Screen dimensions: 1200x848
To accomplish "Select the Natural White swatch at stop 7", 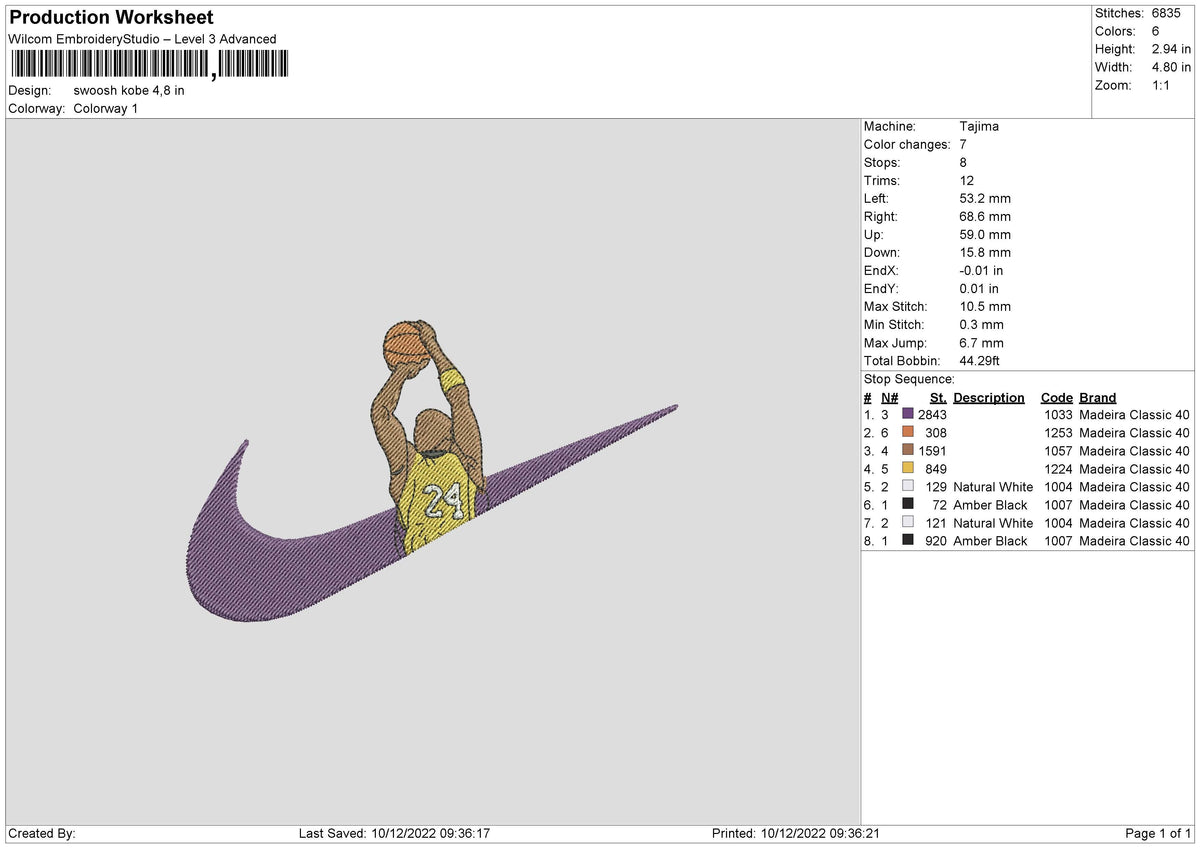I will [908, 523].
